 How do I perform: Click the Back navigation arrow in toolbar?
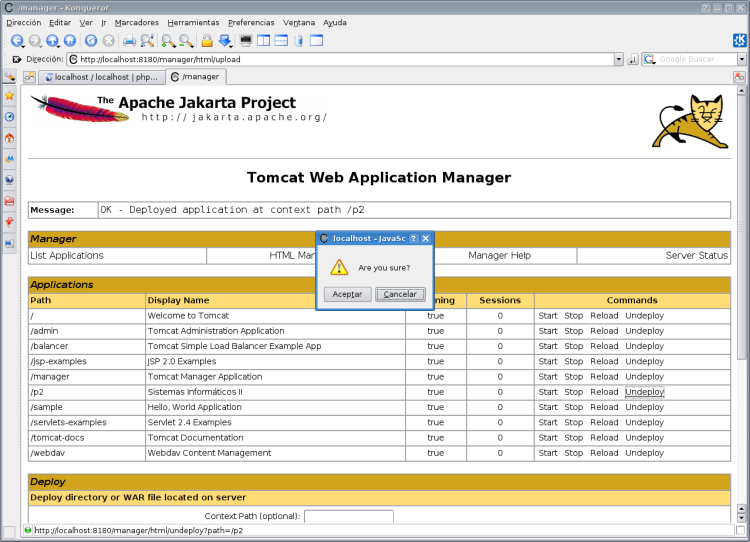17,41
